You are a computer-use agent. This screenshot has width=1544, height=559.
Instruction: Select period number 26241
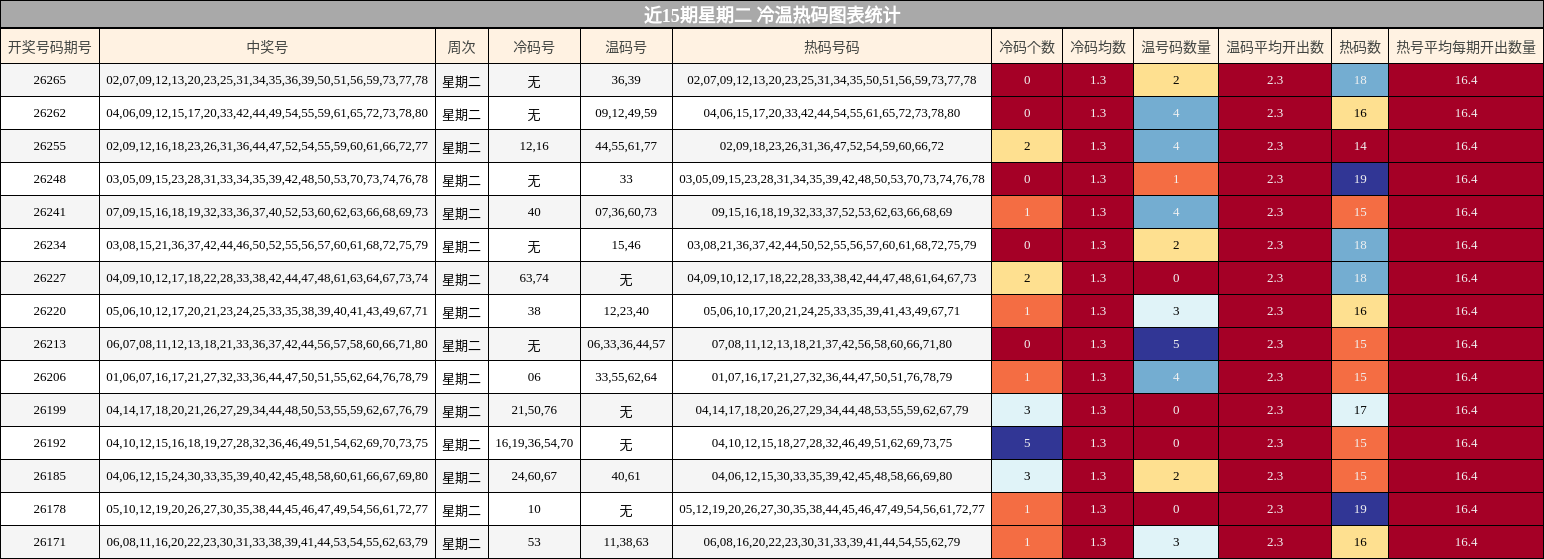(x=50, y=212)
